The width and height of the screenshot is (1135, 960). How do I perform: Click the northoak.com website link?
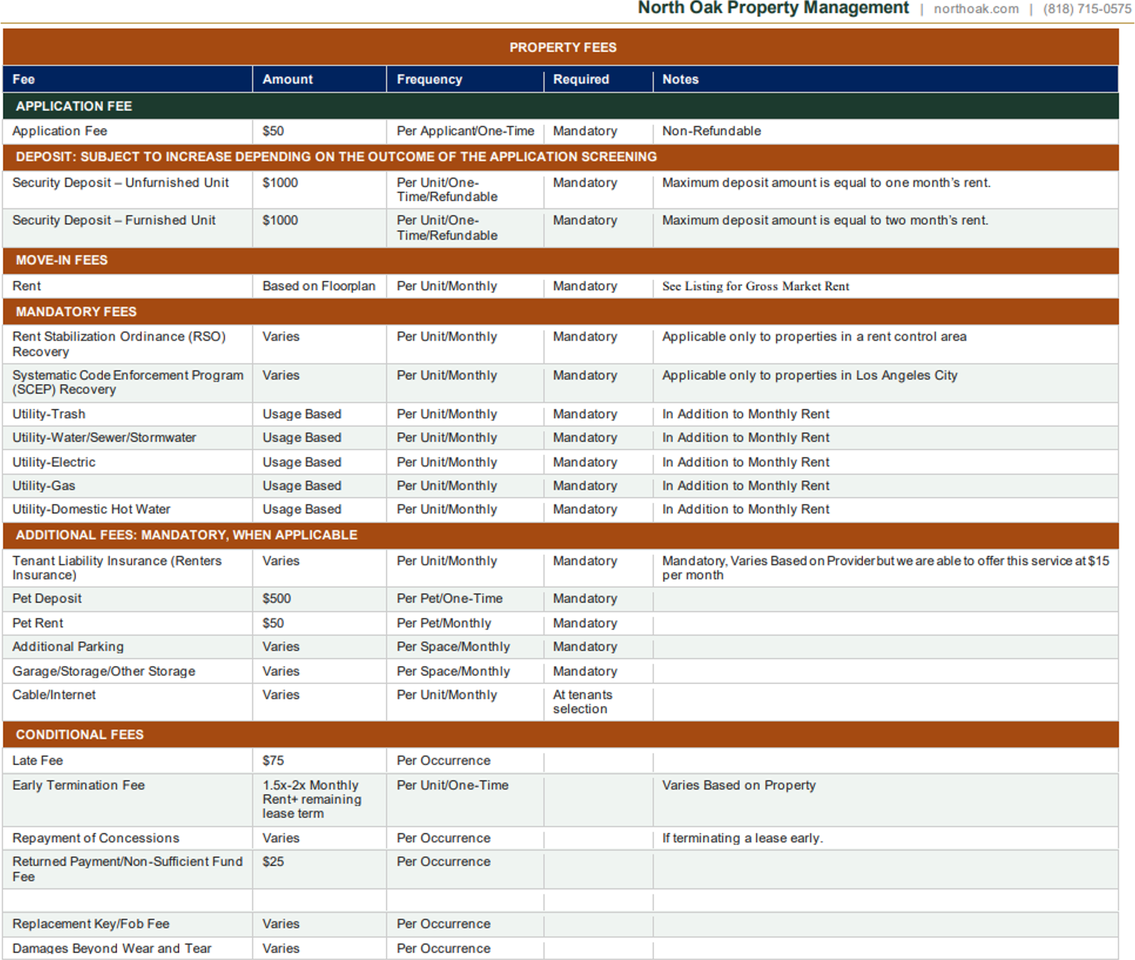(x=976, y=9)
